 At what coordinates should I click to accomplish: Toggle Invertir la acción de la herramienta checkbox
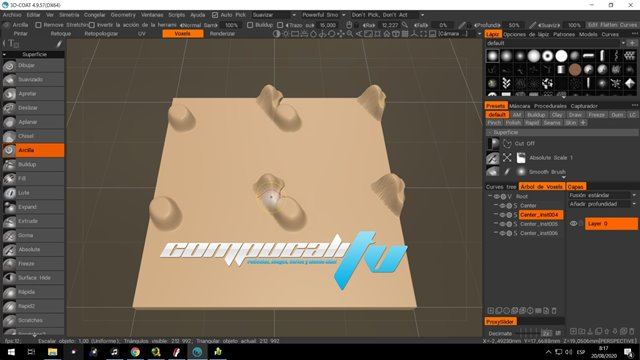[92, 25]
